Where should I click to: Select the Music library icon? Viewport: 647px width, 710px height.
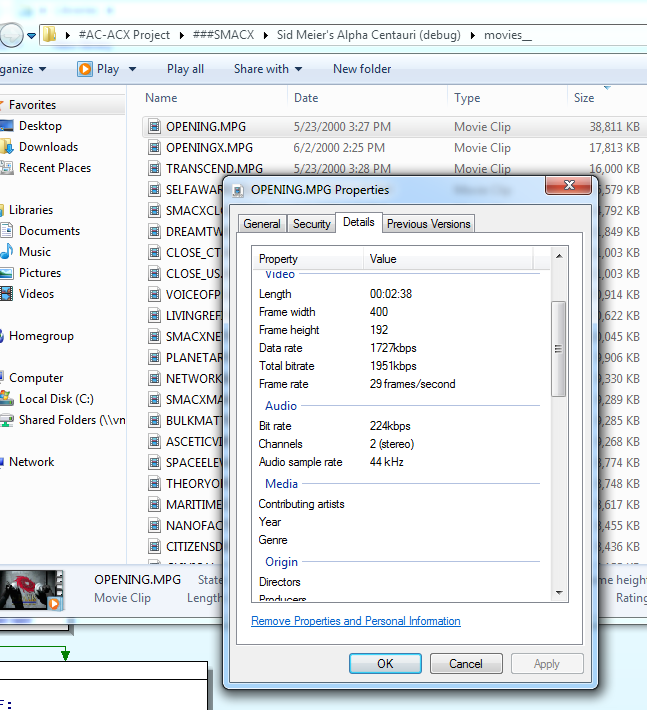pyautogui.click(x=5, y=252)
